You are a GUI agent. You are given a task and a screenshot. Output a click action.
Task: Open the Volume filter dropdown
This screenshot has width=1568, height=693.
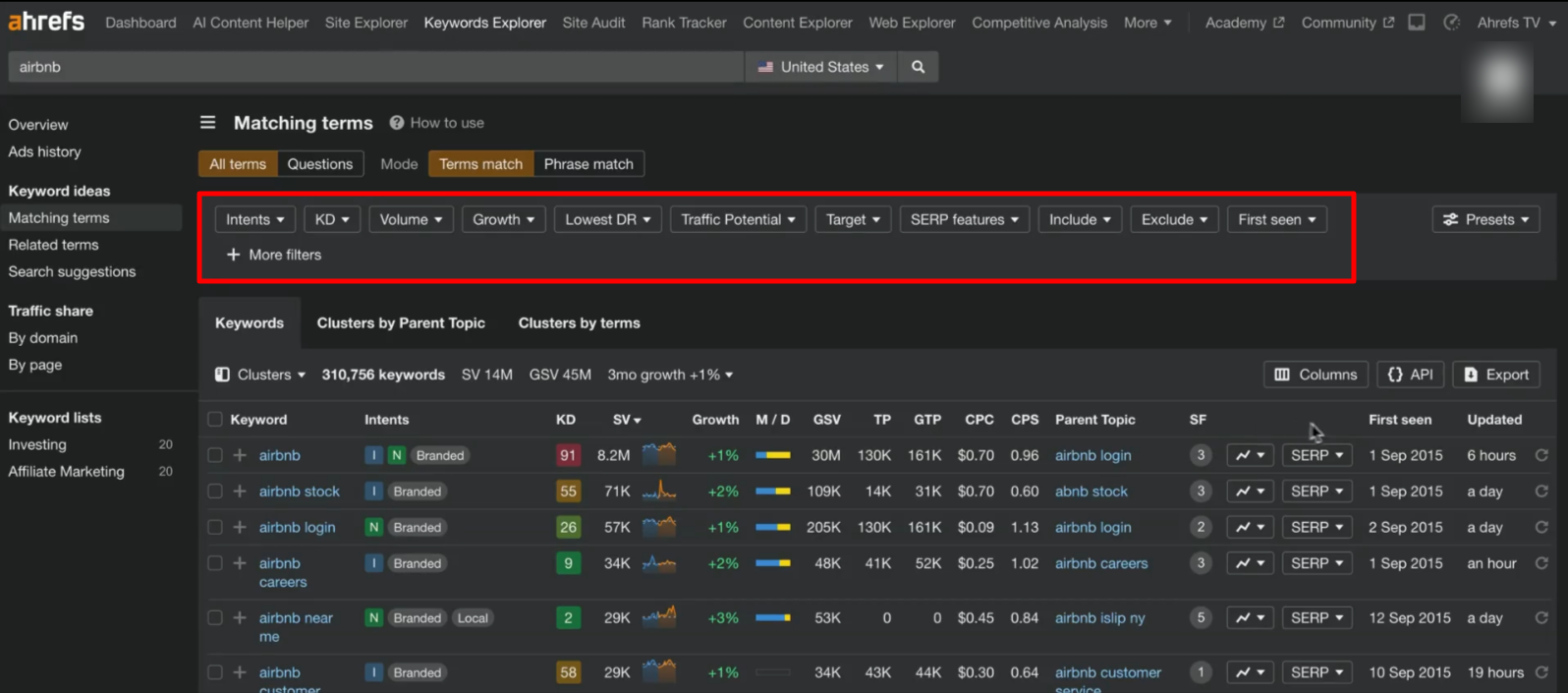tap(411, 219)
